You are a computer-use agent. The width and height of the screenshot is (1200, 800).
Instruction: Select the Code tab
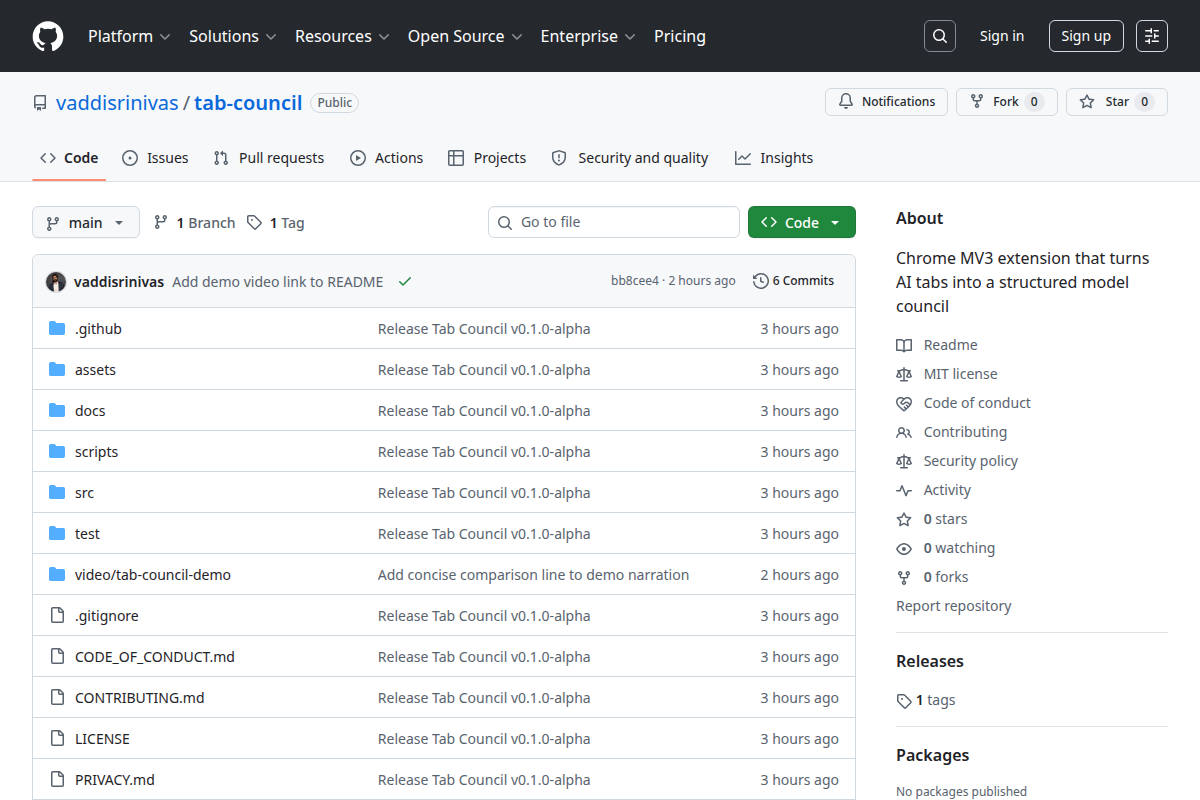point(69,158)
